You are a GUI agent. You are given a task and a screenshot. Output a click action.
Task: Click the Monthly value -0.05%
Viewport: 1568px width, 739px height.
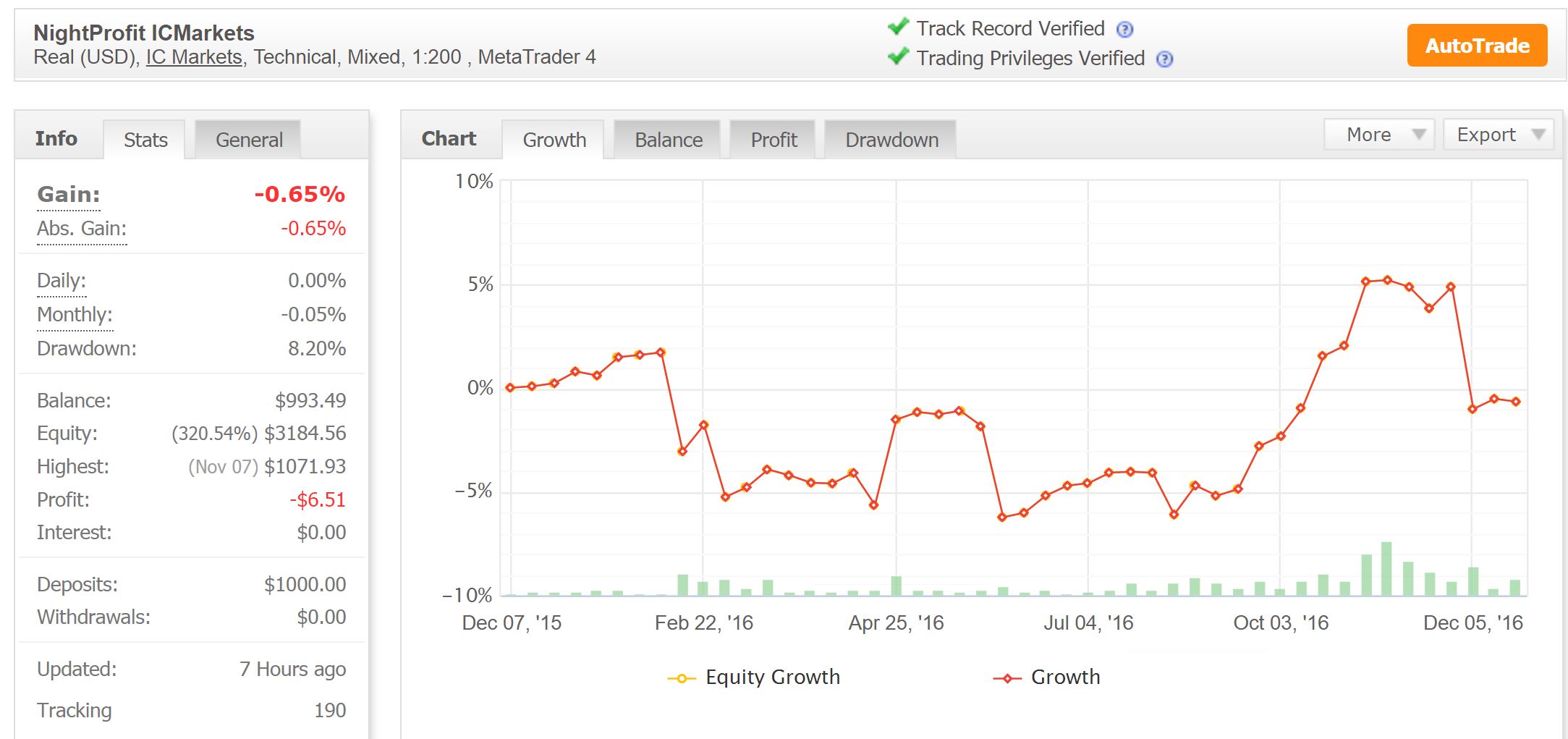coord(313,315)
